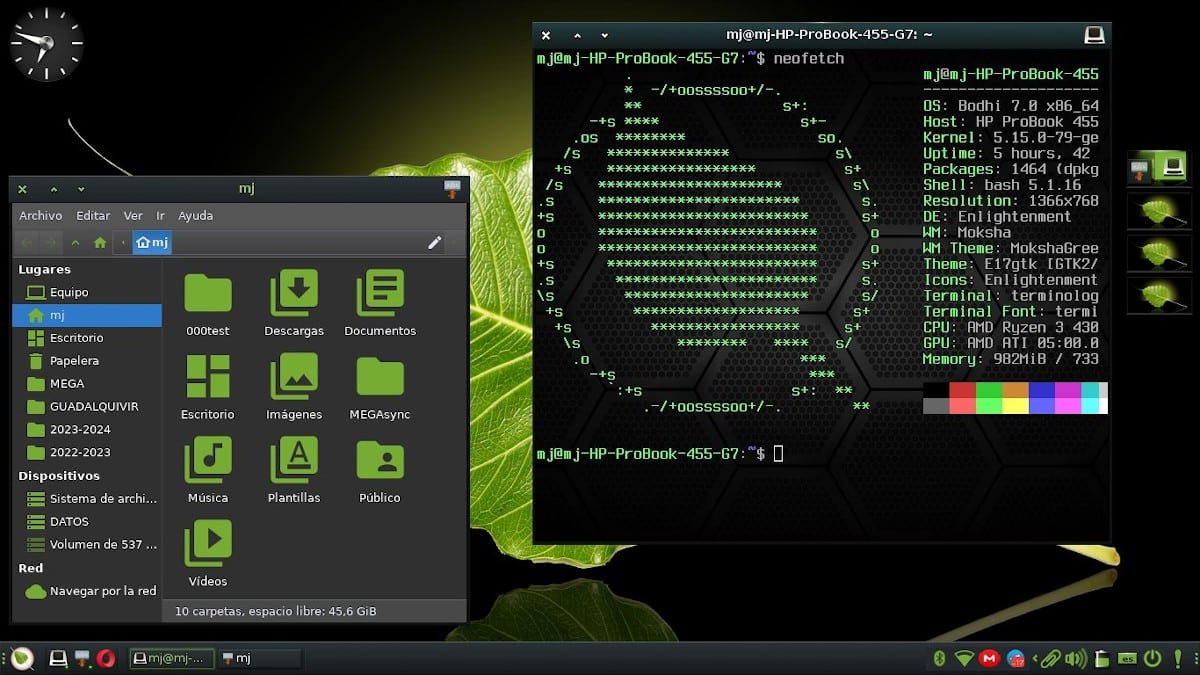Screen dimensions: 1200x675
Task: Click the terminal title bar terminal icon
Action: click(1094, 35)
